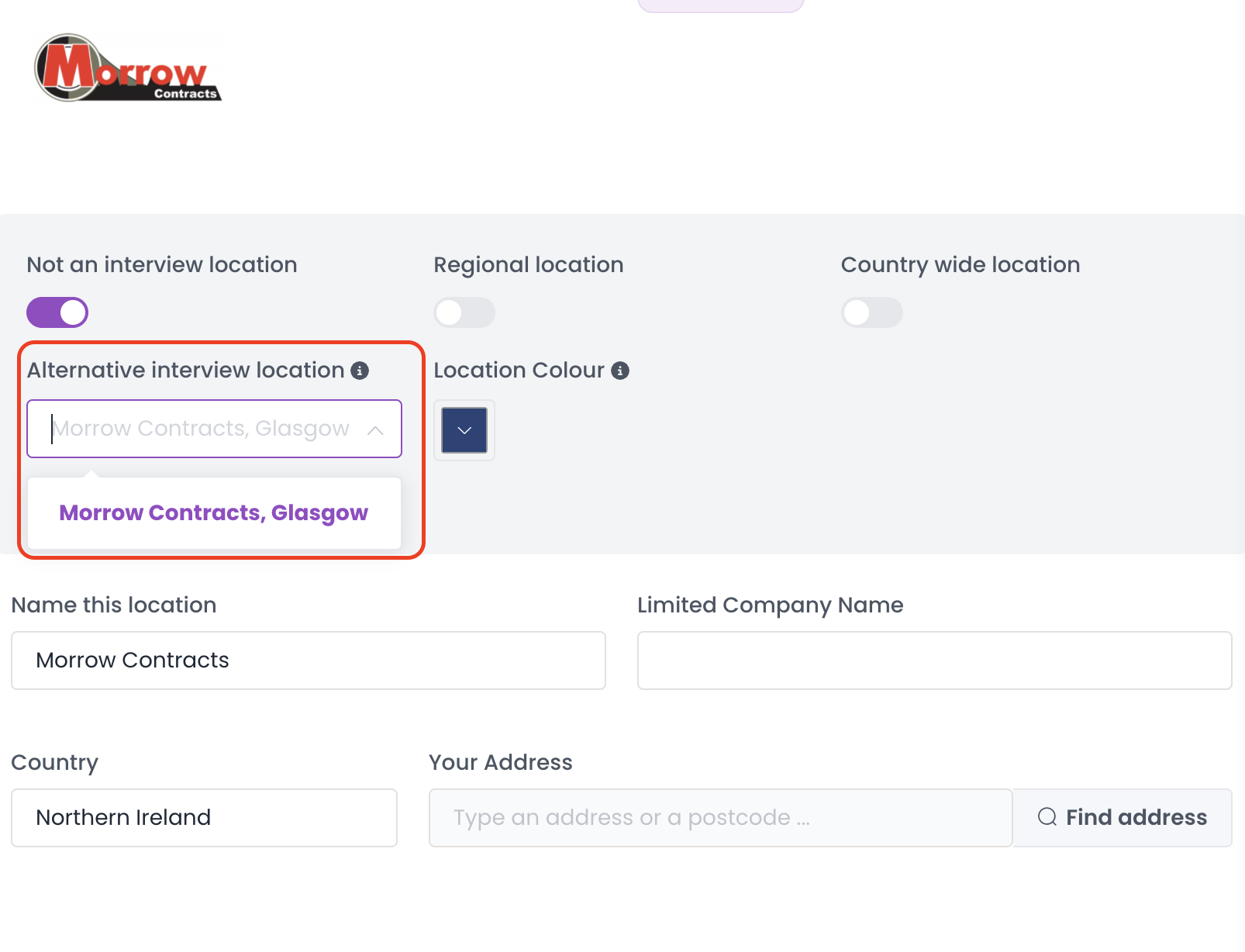Open the Country dropdown showing Northern Ireland
The height and width of the screenshot is (952, 1245).
click(x=204, y=818)
